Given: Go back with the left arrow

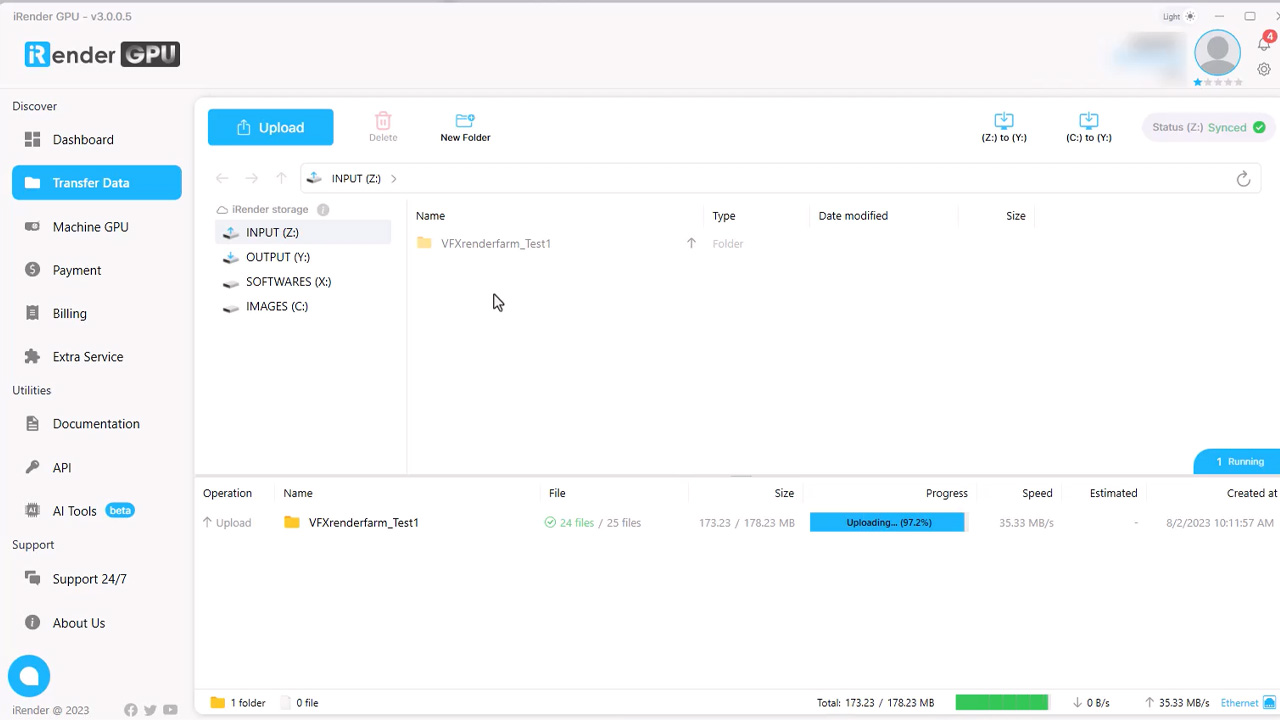Looking at the screenshot, I should pos(222,178).
